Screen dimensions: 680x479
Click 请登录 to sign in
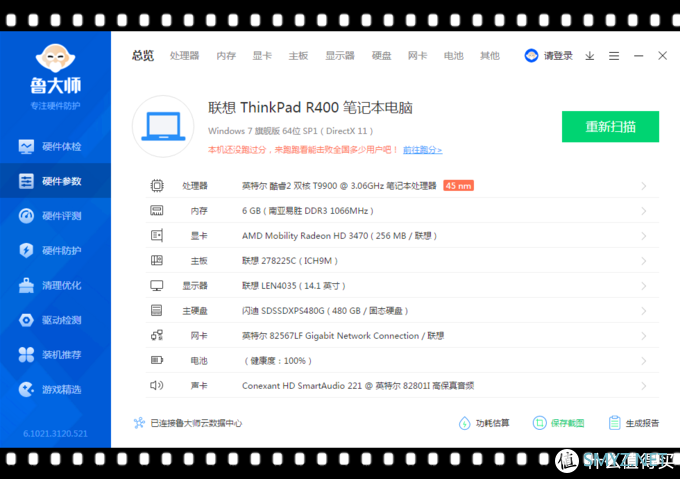(x=558, y=55)
